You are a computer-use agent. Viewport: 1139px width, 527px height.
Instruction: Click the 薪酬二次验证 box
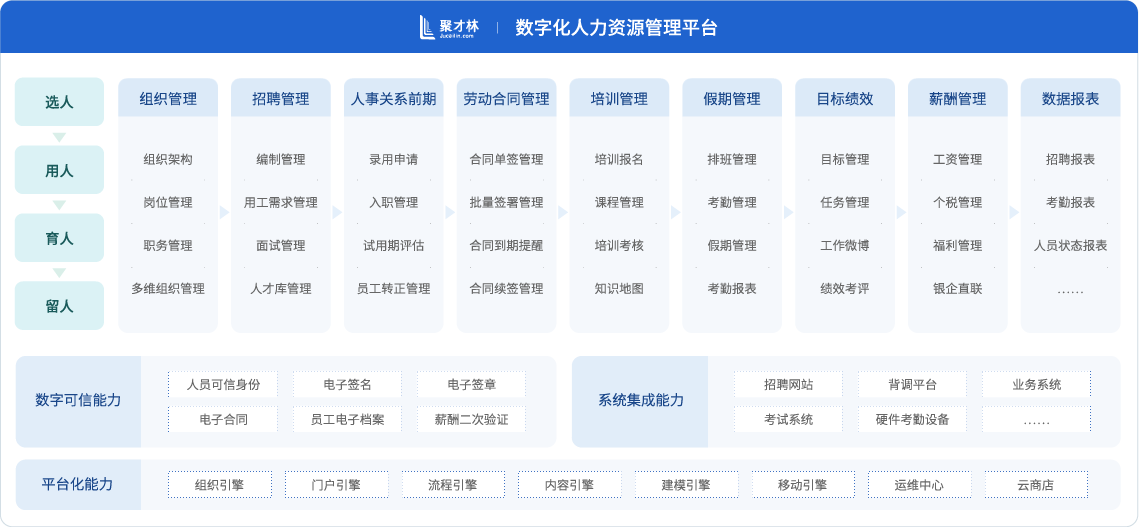point(471,419)
